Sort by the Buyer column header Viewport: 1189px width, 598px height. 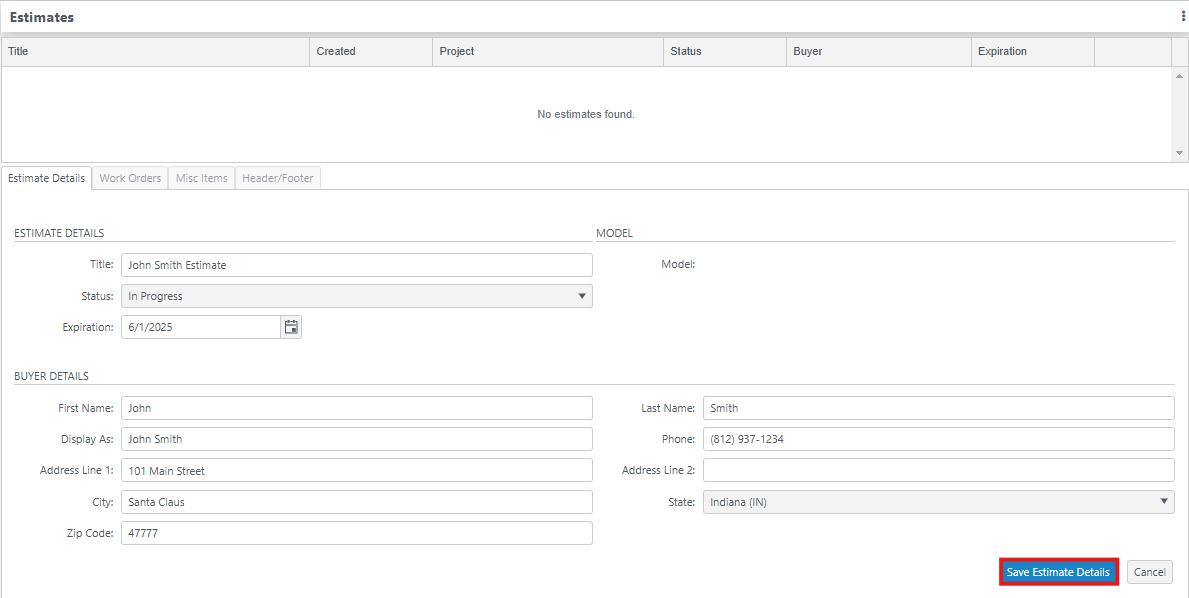(x=879, y=52)
